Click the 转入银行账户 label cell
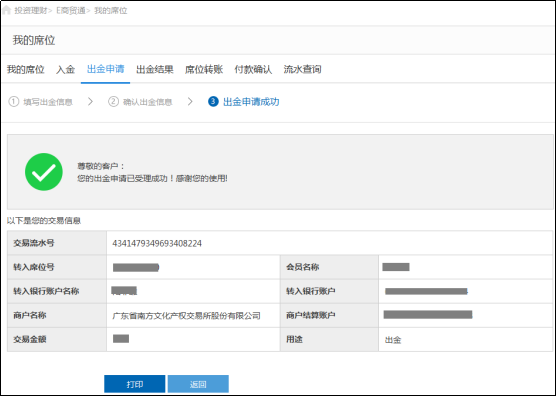 tap(329, 291)
